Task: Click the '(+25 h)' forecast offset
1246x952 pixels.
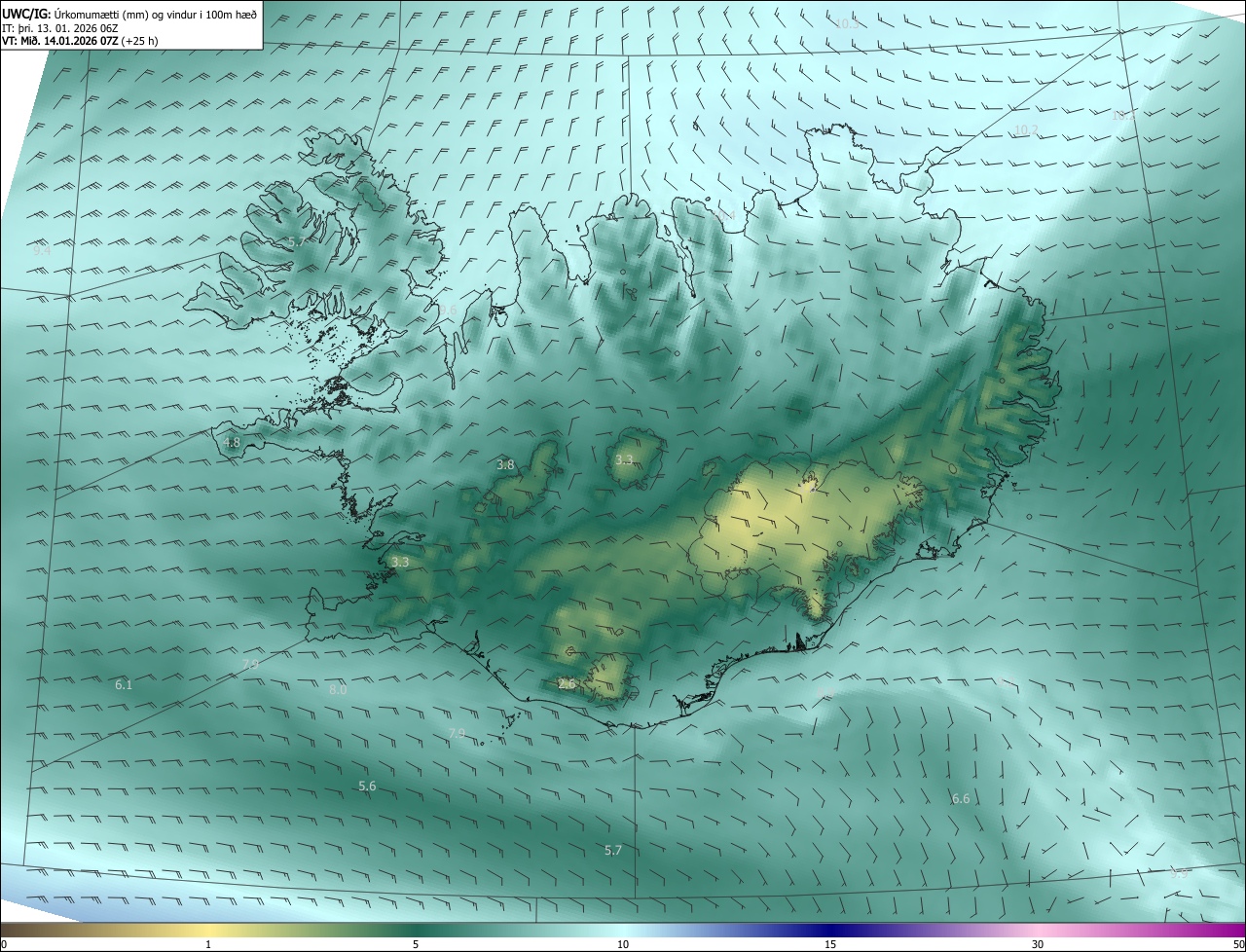Action: 140,41
